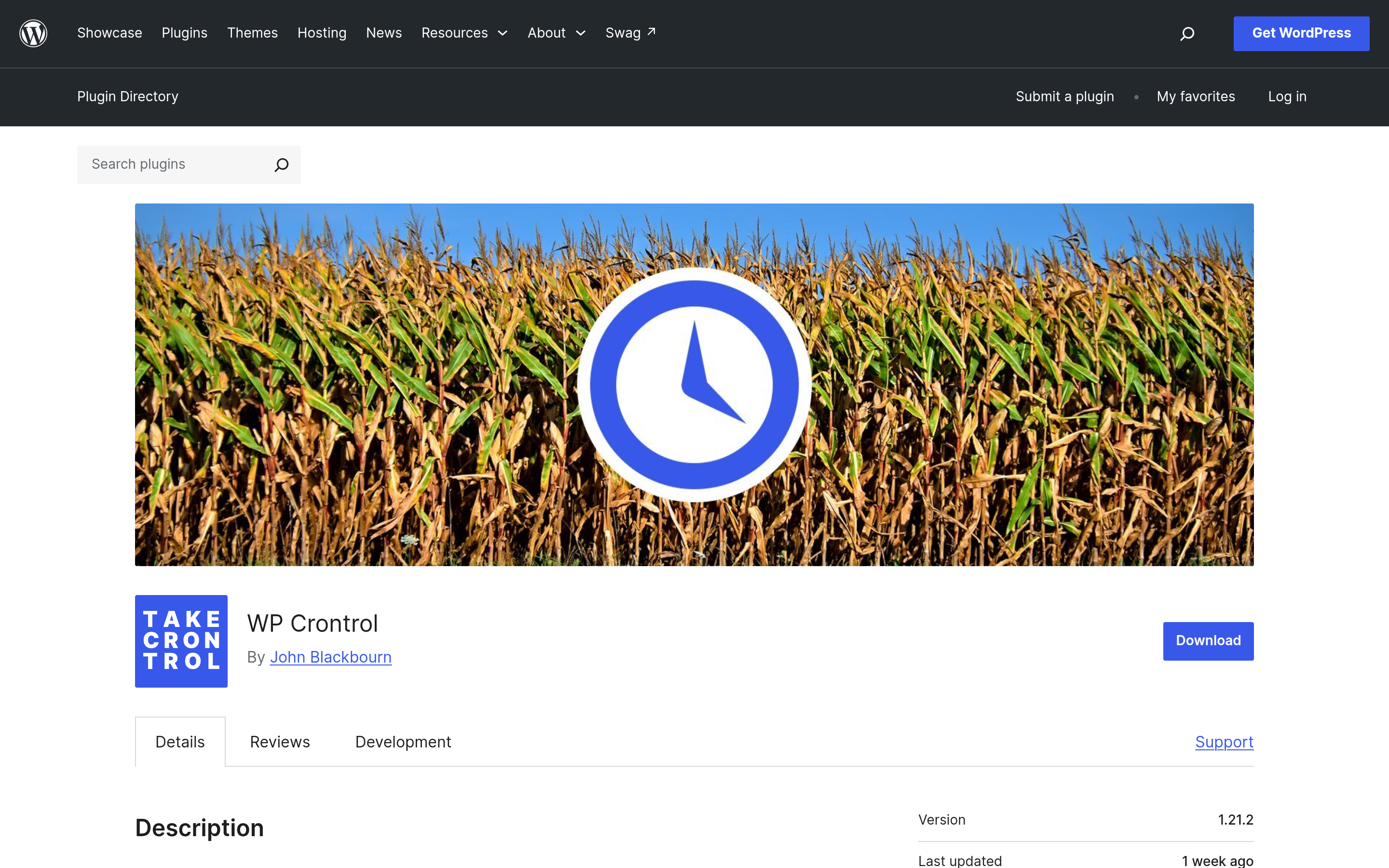Click Submit a plugin link
Screen dimensions: 1389x868
coord(1065,96)
